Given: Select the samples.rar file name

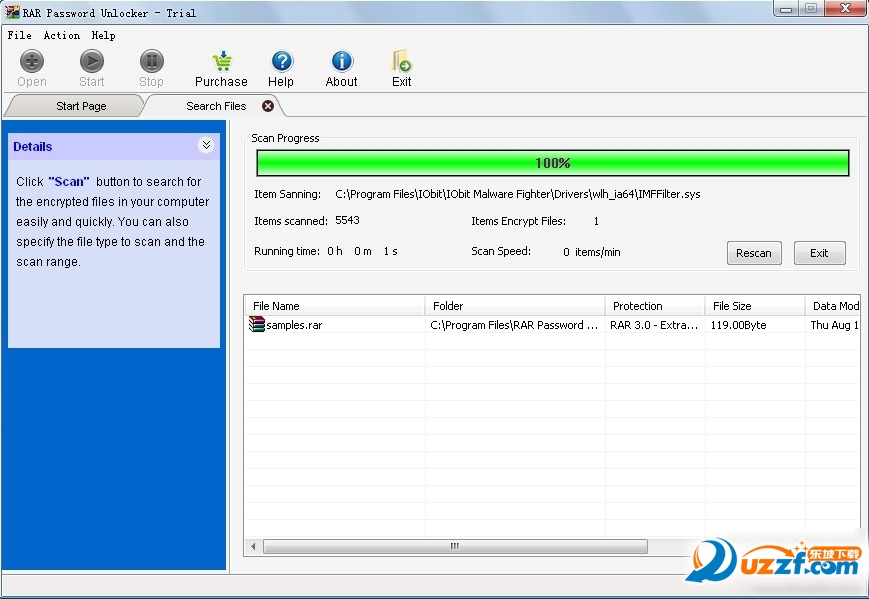Looking at the screenshot, I should coord(294,325).
